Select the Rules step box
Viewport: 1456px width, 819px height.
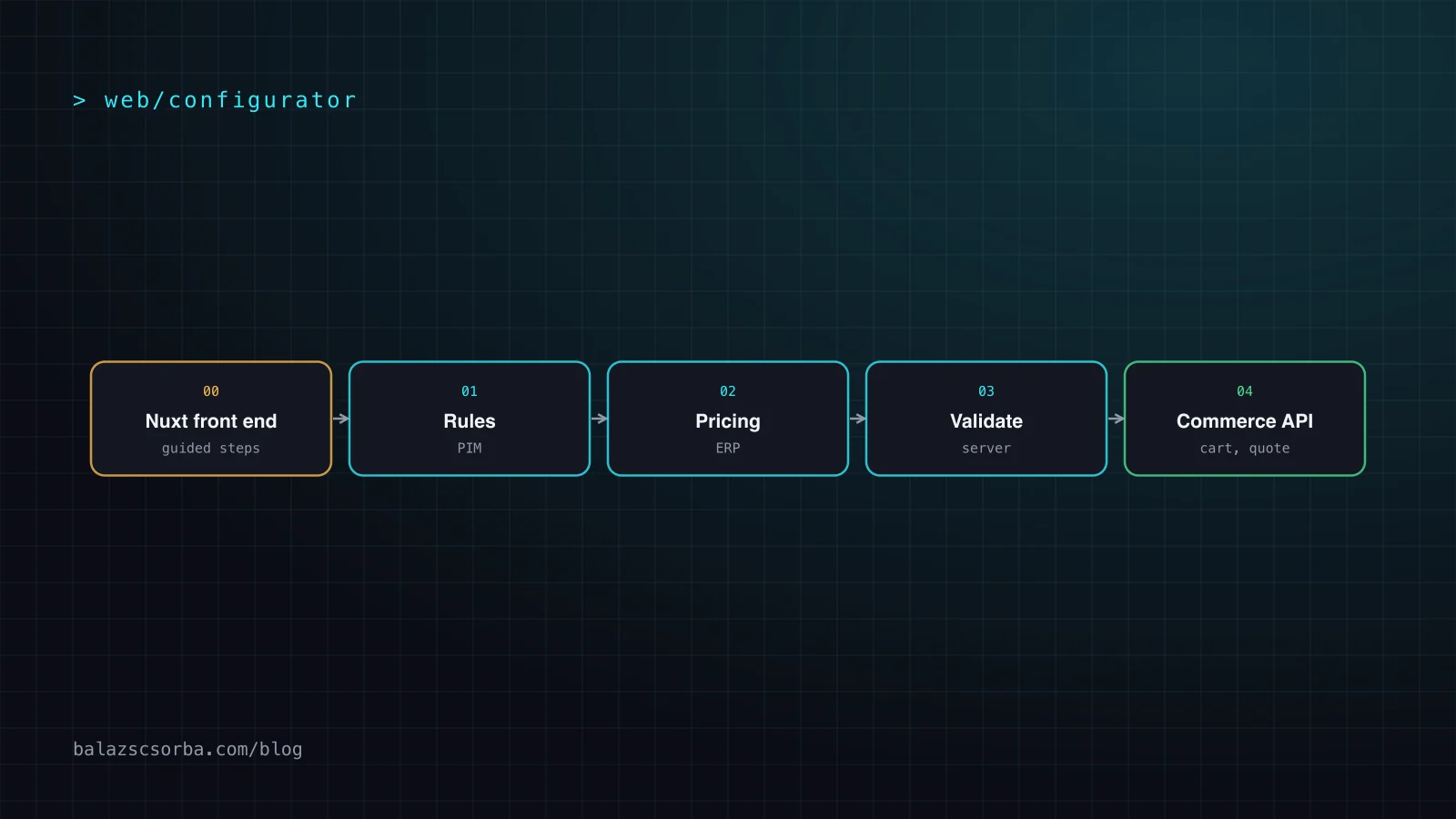(470, 419)
